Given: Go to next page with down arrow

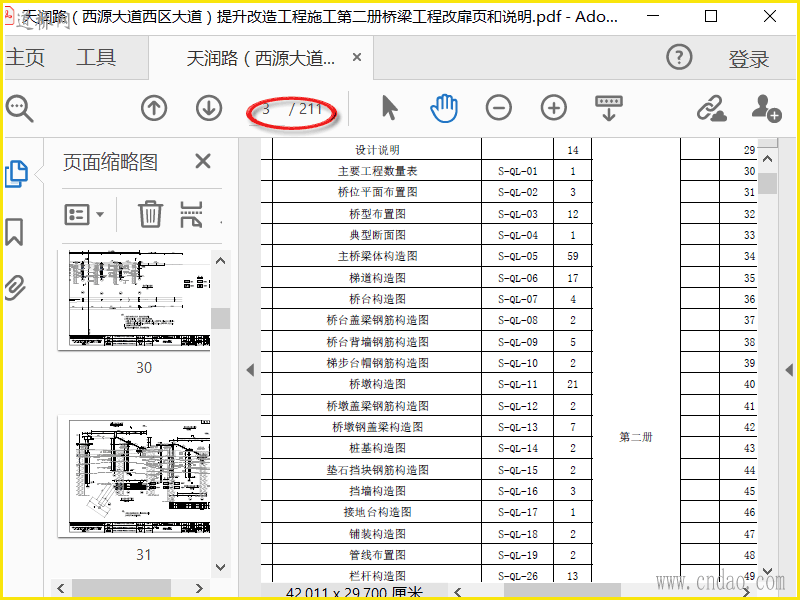Looking at the screenshot, I should pos(209,108).
